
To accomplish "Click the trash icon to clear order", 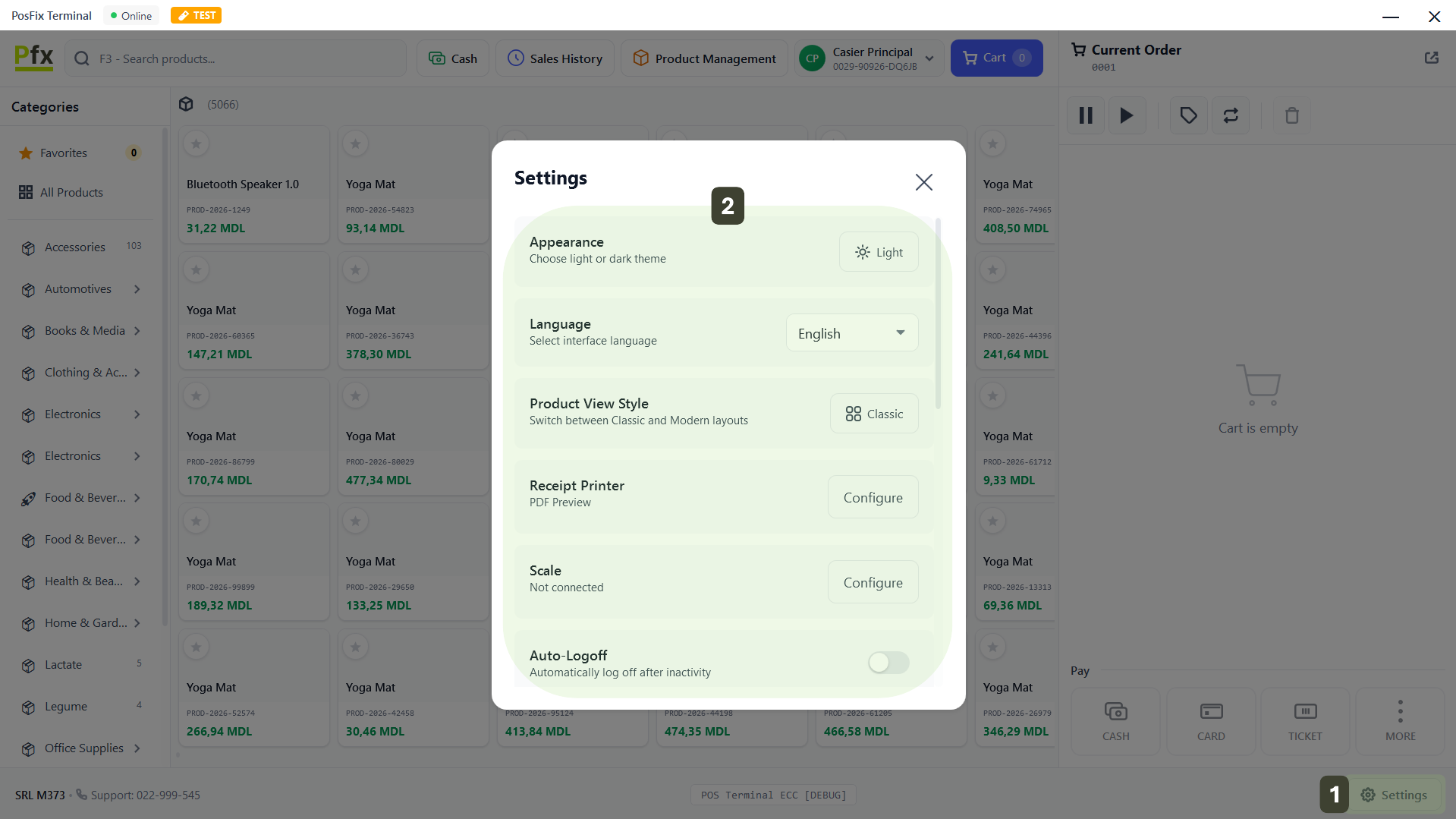I will tap(1291, 115).
